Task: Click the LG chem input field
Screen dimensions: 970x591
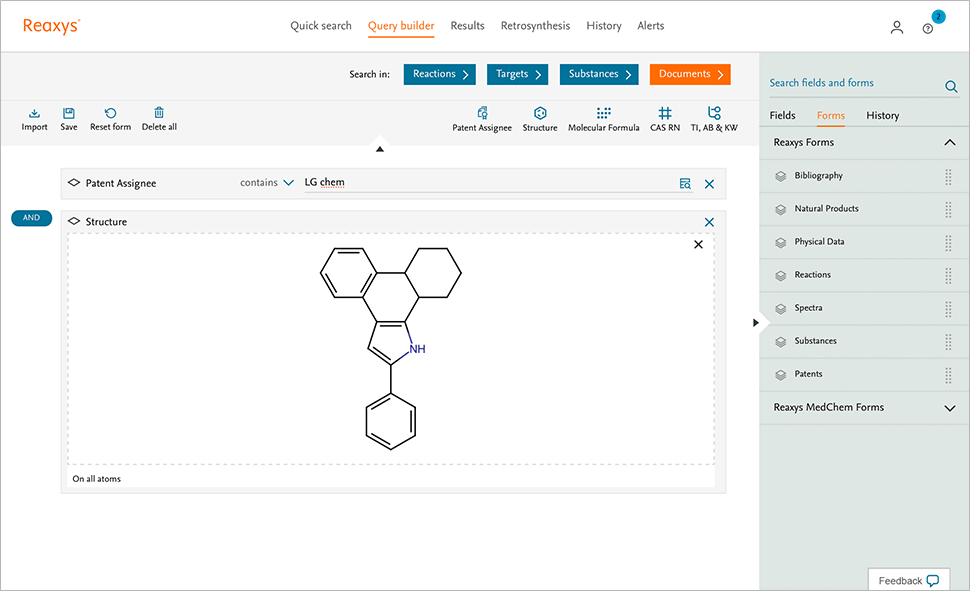Action: tap(400, 183)
